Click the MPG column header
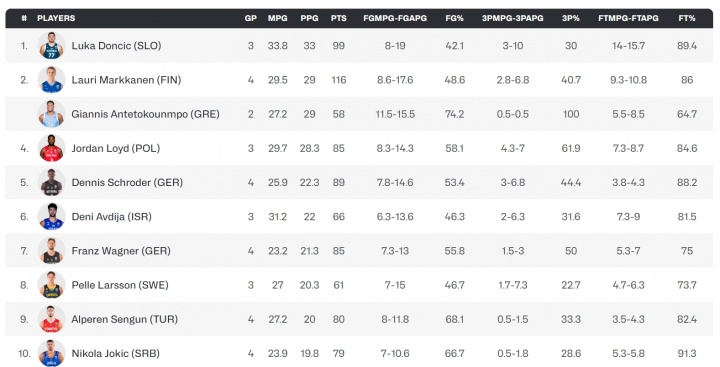The height and width of the screenshot is (367, 720). 277,18
